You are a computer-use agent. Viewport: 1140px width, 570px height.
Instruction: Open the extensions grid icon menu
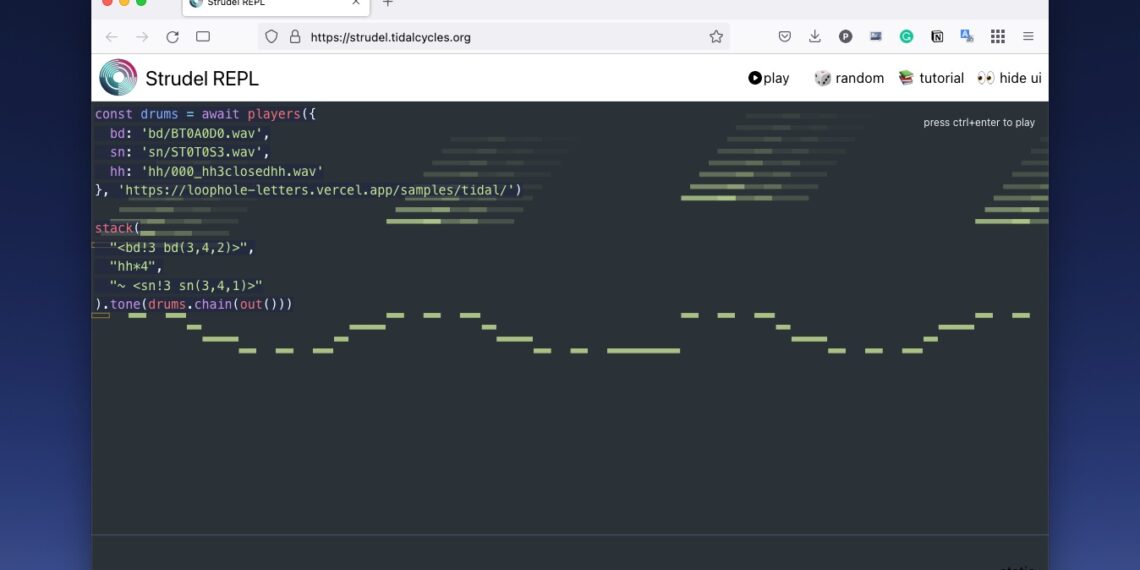pos(998,37)
